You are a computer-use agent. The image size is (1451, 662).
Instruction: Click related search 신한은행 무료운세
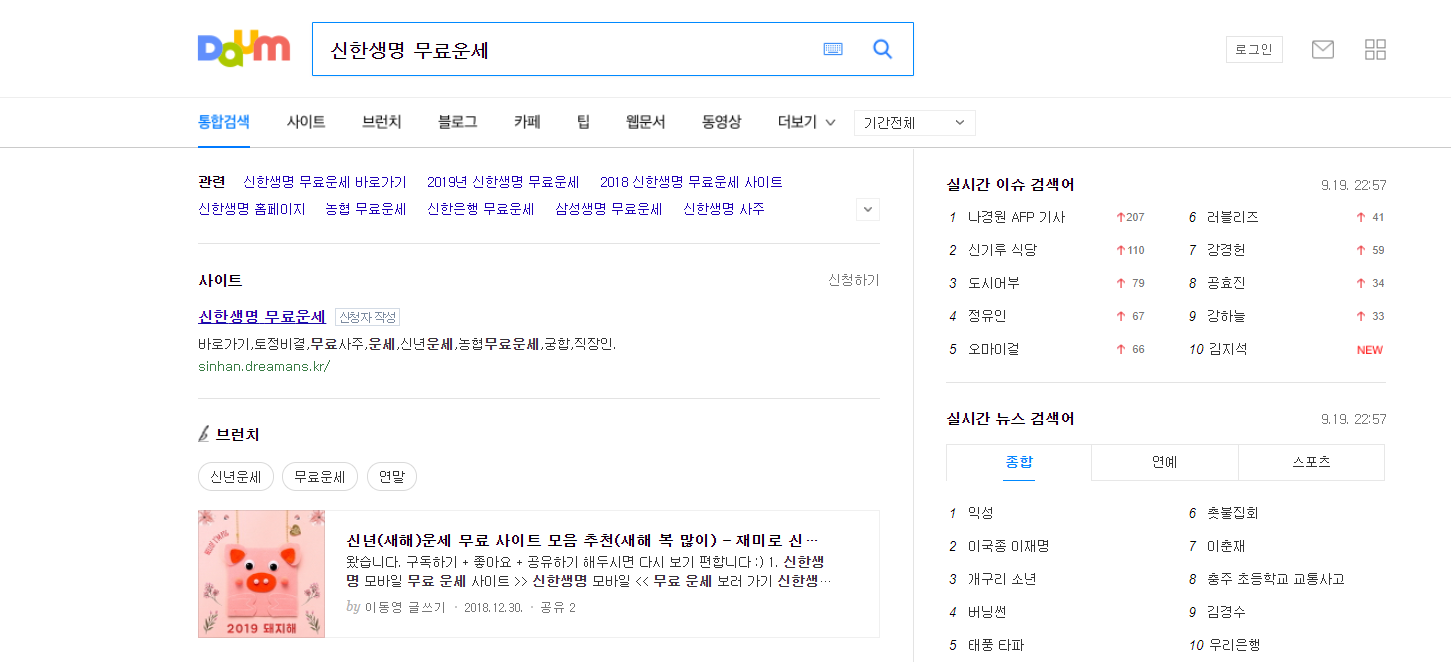[481, 209]
